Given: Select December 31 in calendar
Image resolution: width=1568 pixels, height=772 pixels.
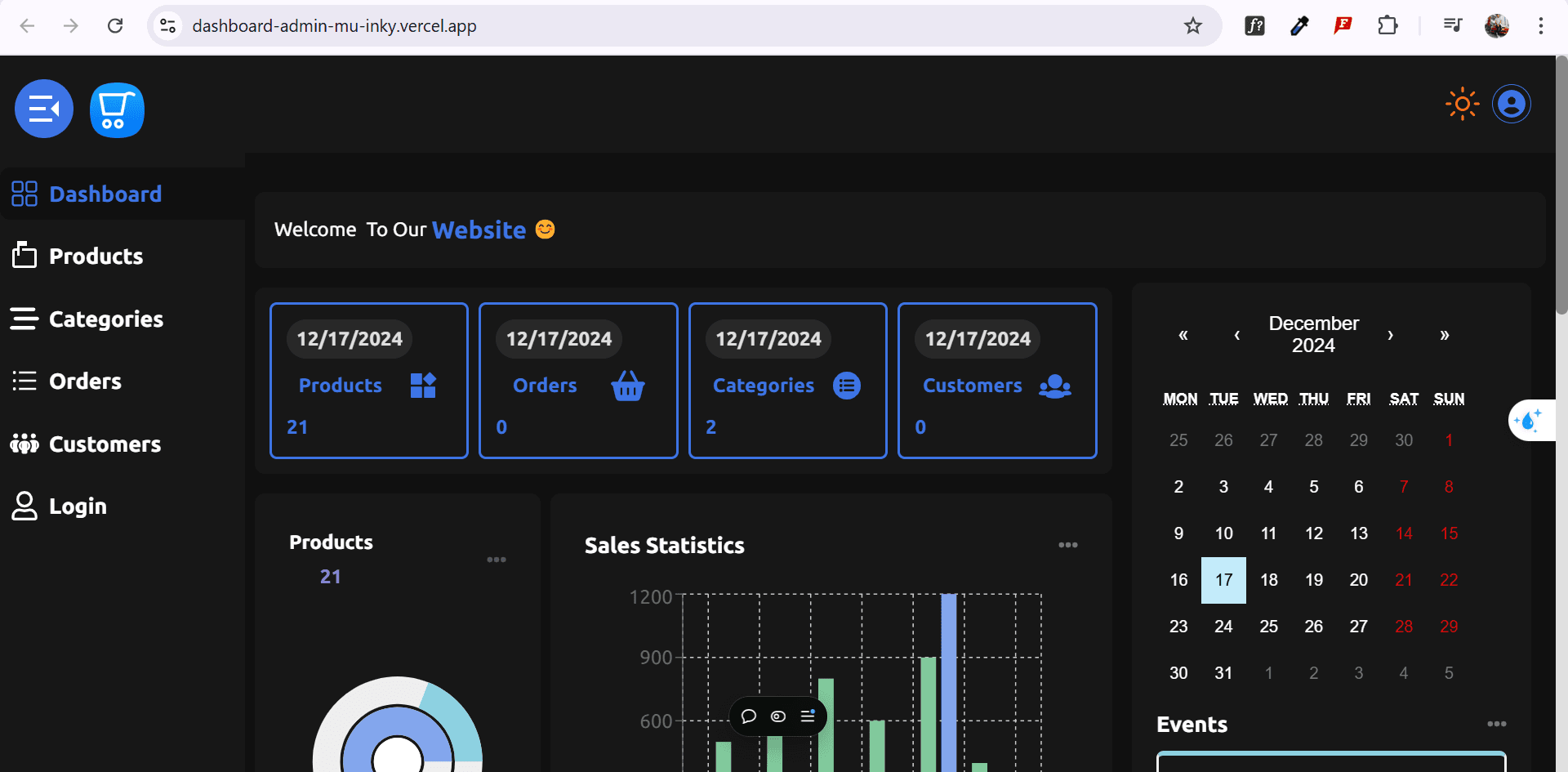Looking at the screenshot, I should (1223, 673).
